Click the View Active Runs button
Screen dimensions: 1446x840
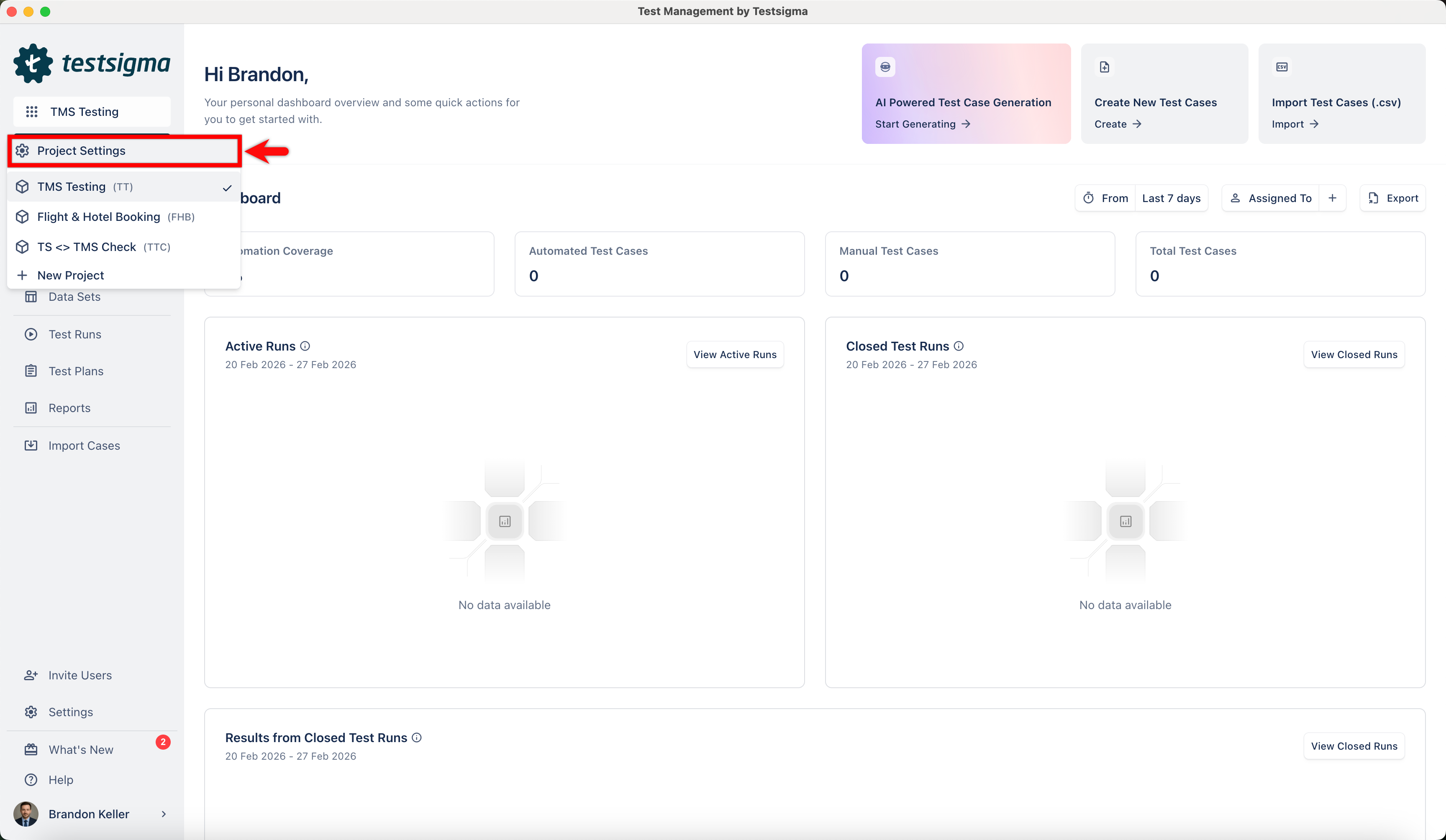tap(734, 354)
